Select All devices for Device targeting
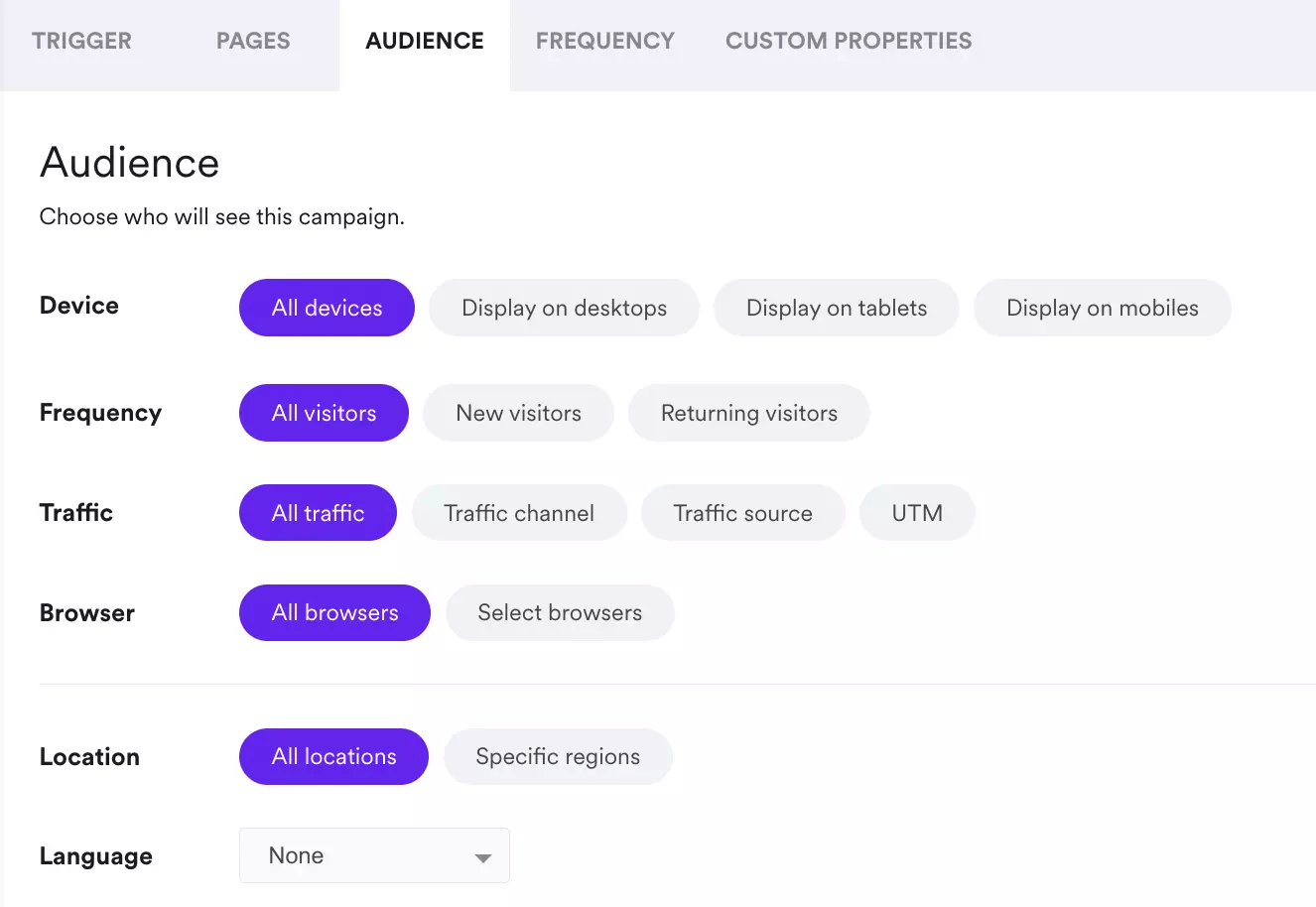The width and height of the screenshot is (1316, 907). (326, 308)
